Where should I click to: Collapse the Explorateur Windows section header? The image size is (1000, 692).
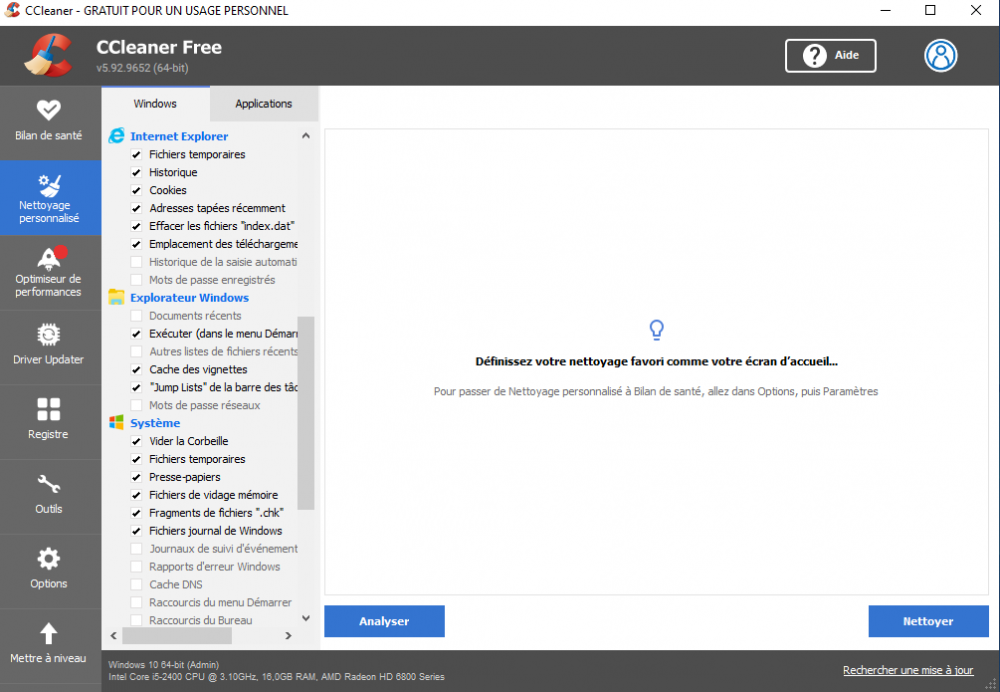tap(189, 297)
